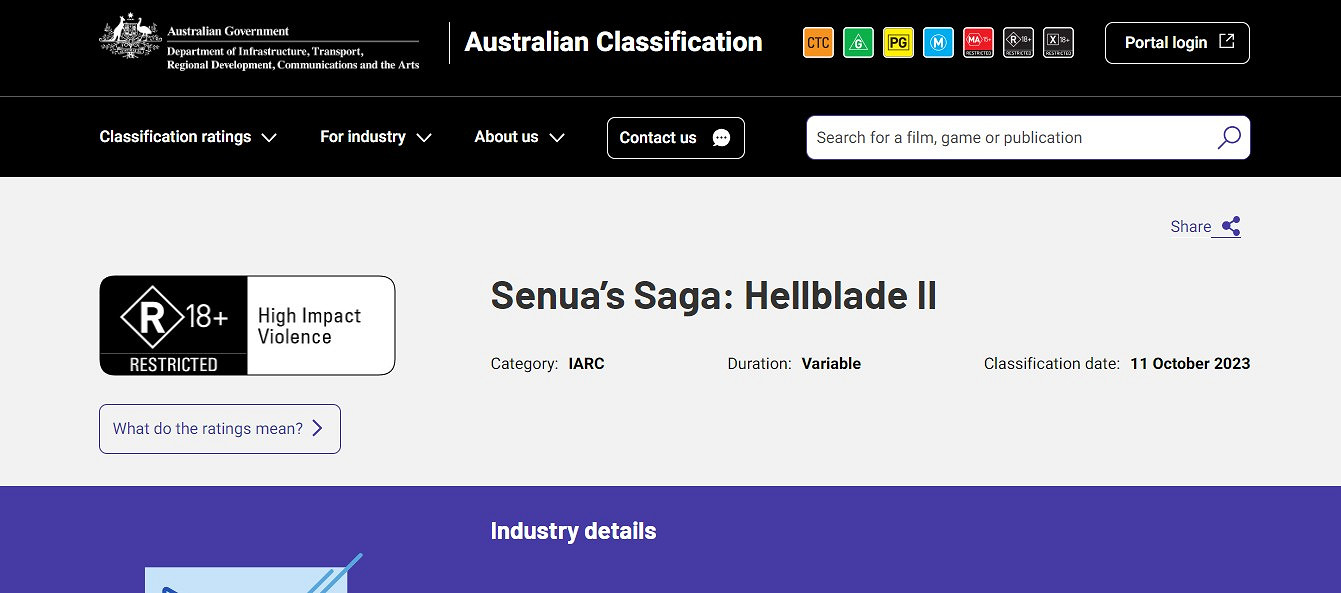Click the Australian Classification site title
The width and height of the screenshot is (1341, 593).
(x=613, y=42)
